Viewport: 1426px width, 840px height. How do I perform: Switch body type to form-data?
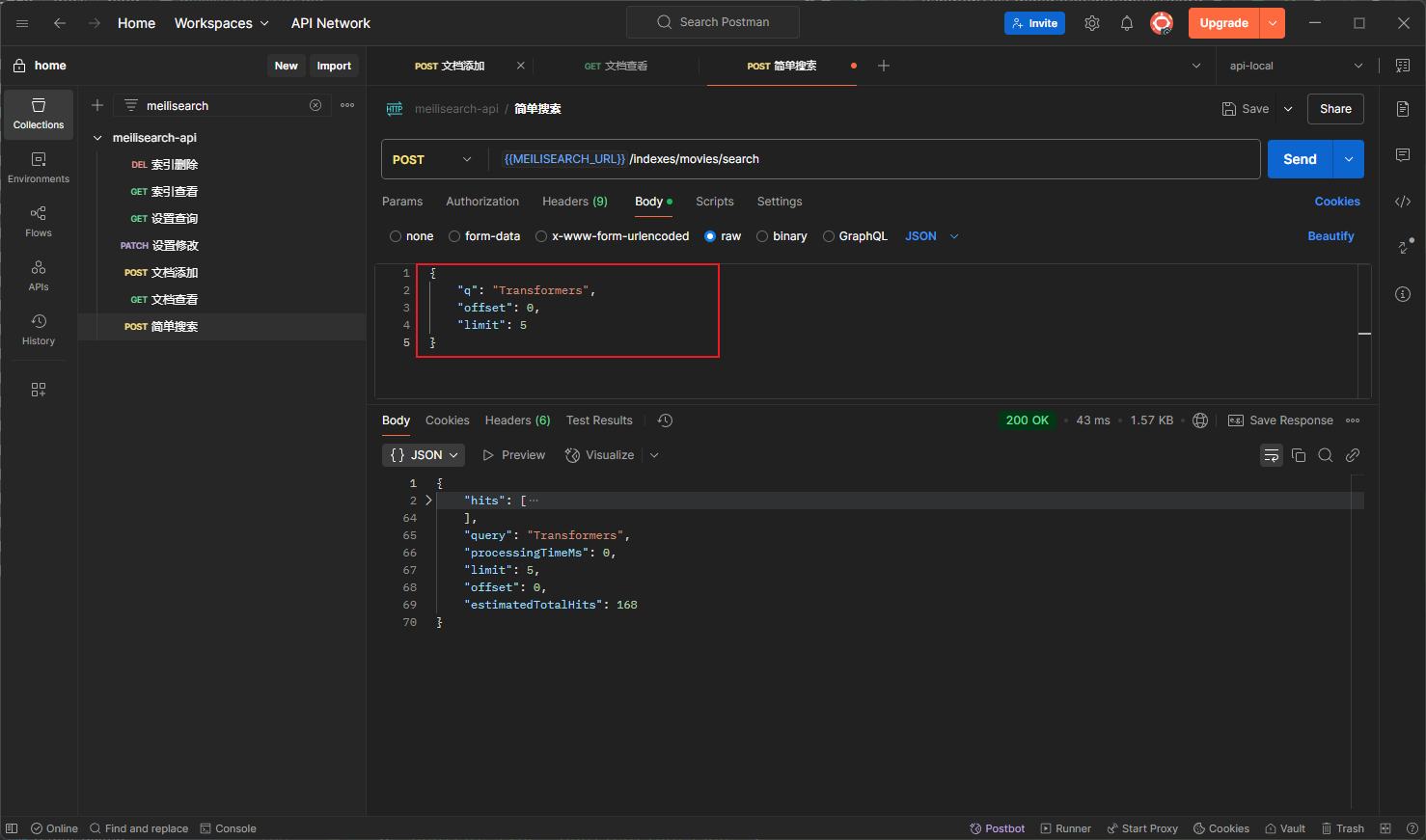tap(456, 235)
